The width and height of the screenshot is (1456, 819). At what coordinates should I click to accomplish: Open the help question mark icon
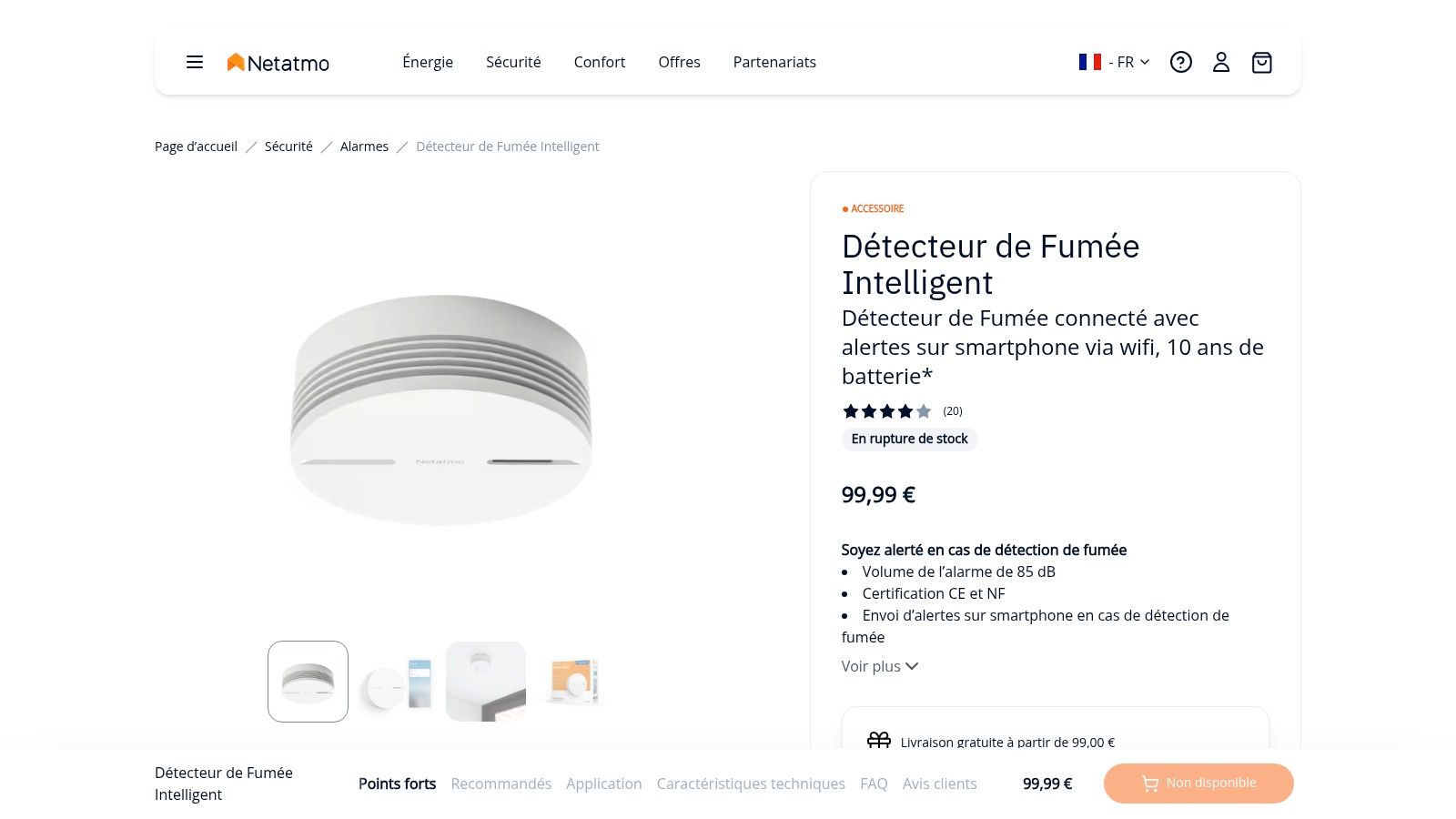1180,62
